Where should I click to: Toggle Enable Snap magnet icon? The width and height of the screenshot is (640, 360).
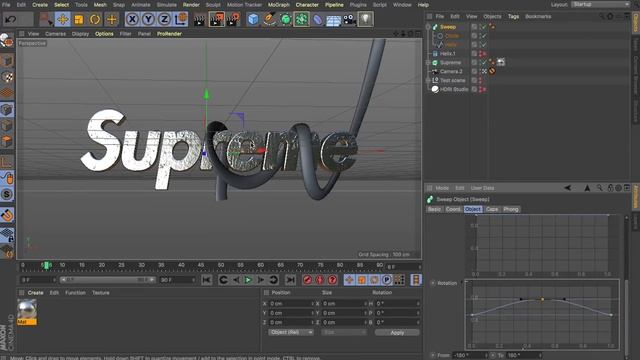(x=7, y=215)
